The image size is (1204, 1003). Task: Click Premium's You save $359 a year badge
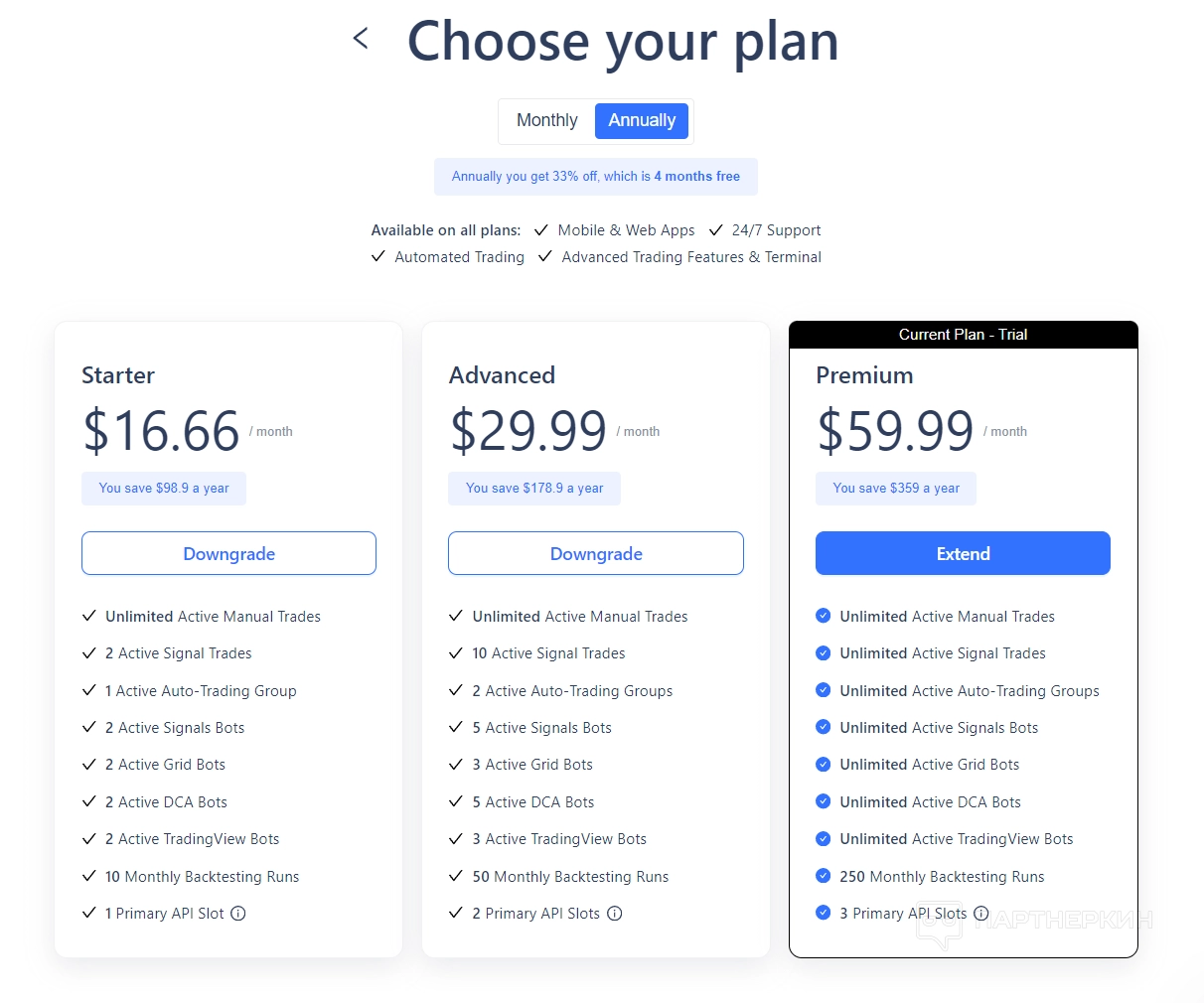tap(896, 489)
